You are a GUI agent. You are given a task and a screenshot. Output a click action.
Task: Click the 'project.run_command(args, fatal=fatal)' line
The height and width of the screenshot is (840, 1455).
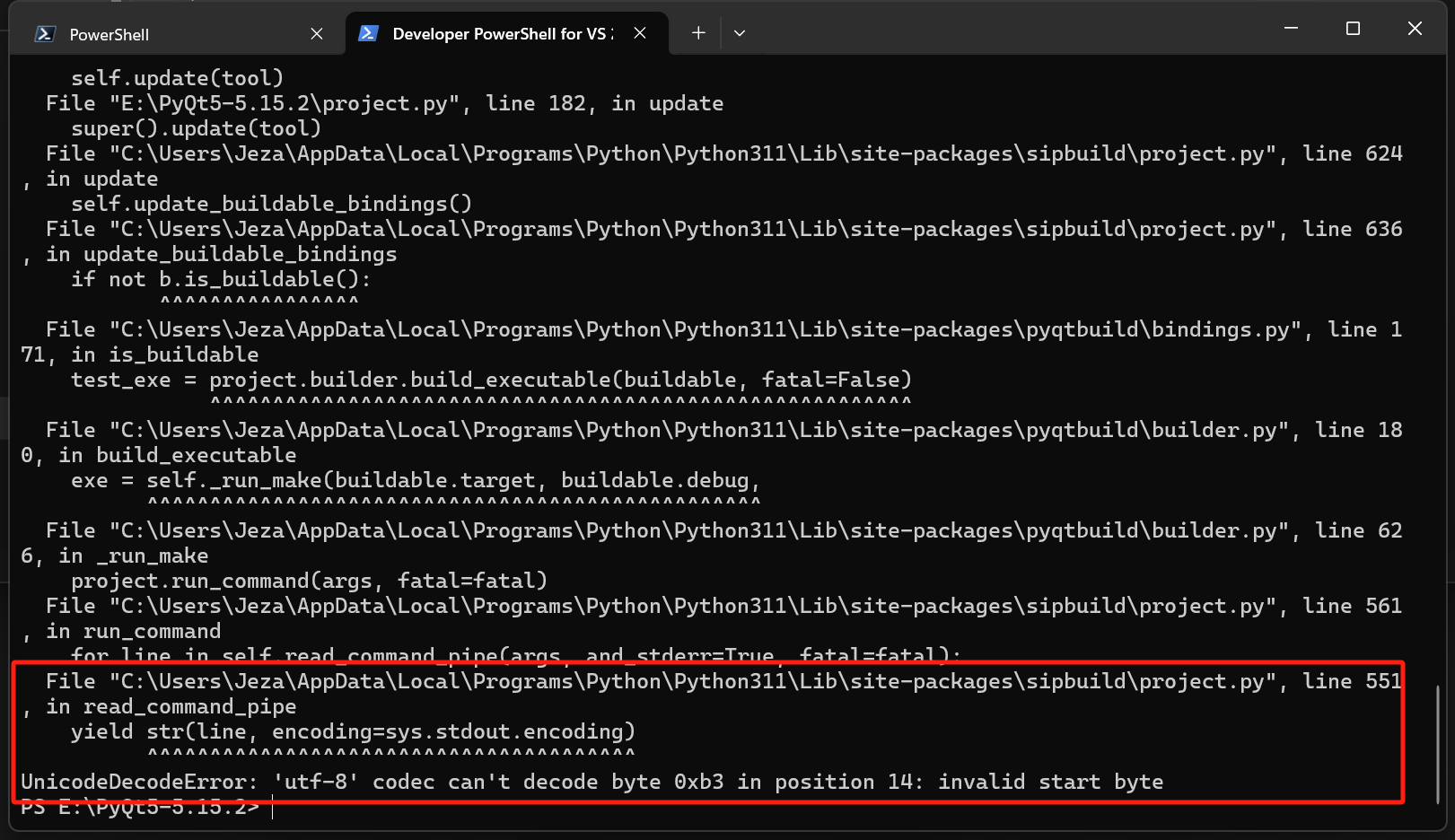(309, 582)
